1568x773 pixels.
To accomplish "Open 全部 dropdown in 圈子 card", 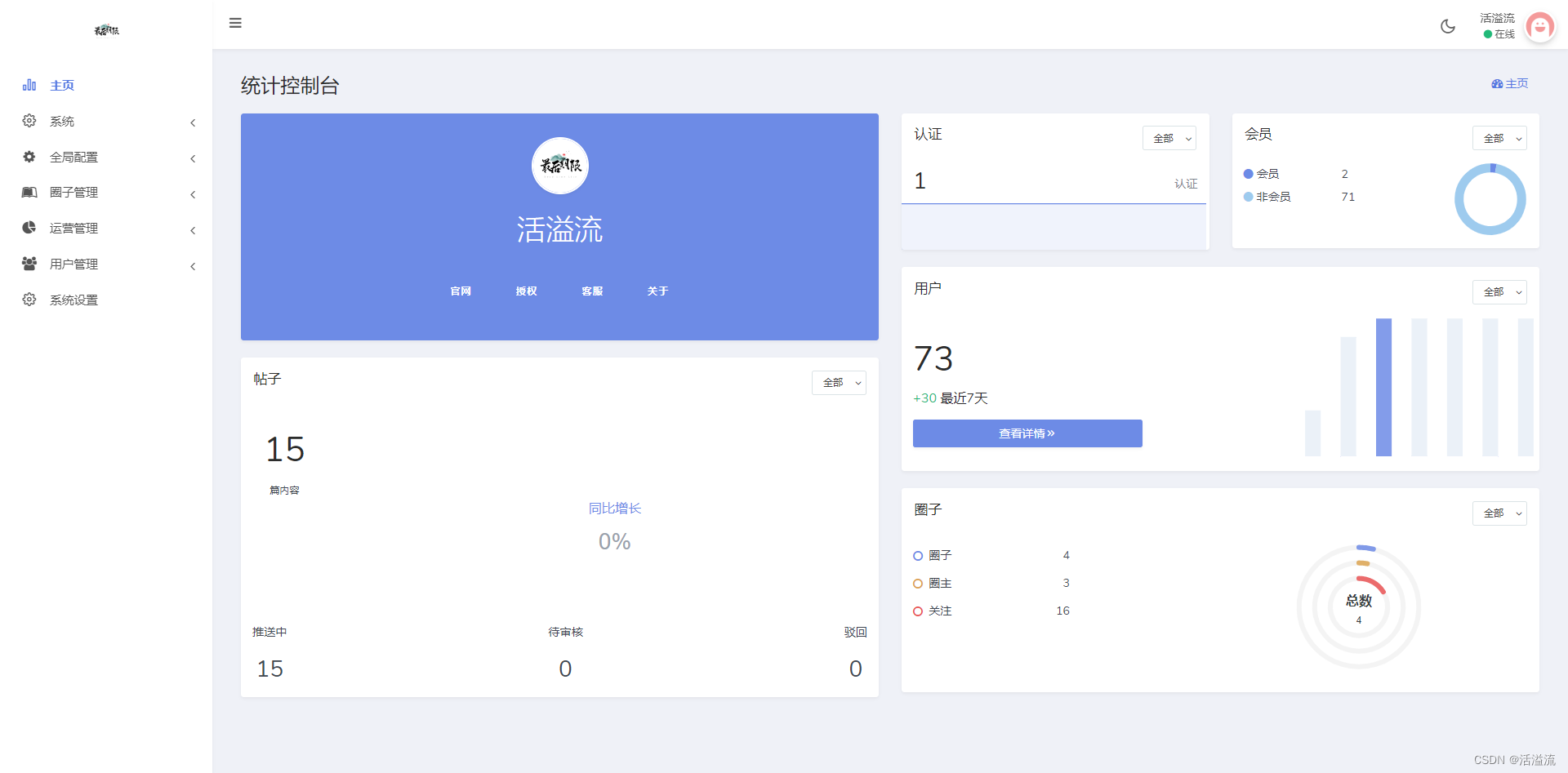I will pyautogui.click(x=1499, y=513).
